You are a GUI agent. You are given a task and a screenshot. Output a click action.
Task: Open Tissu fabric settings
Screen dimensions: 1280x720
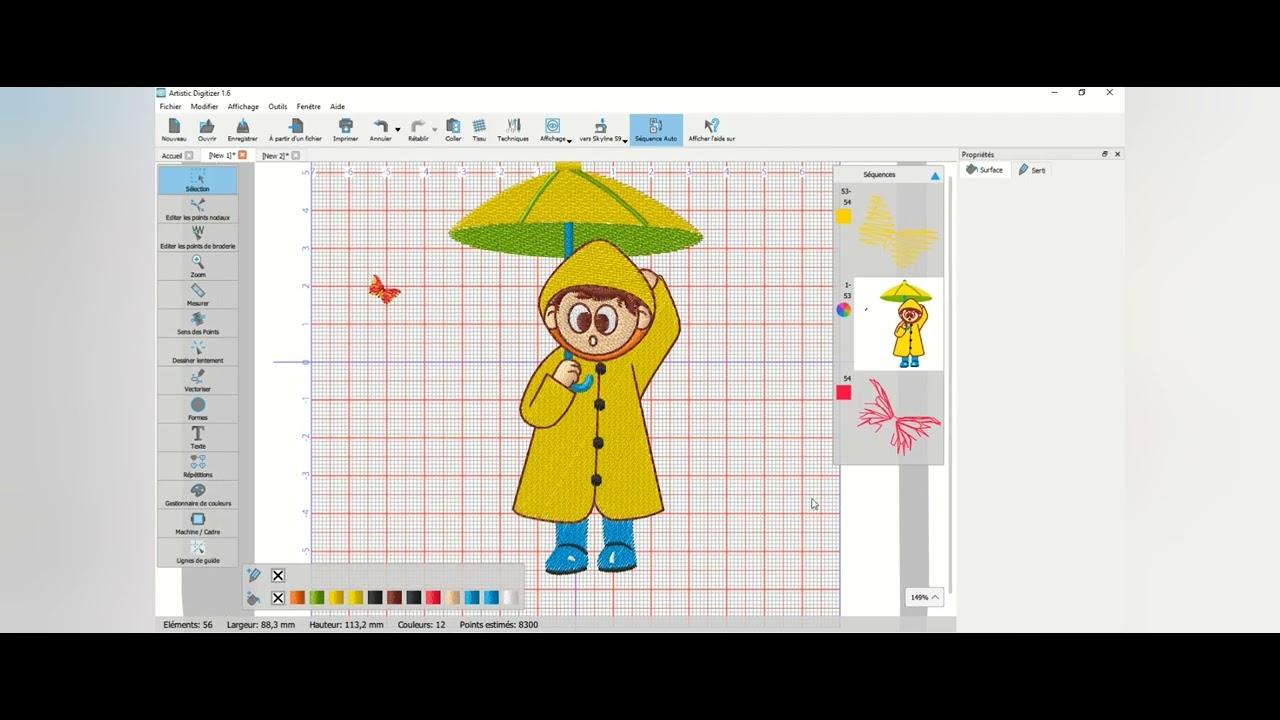pyautogui.click(x=479, y=130)
